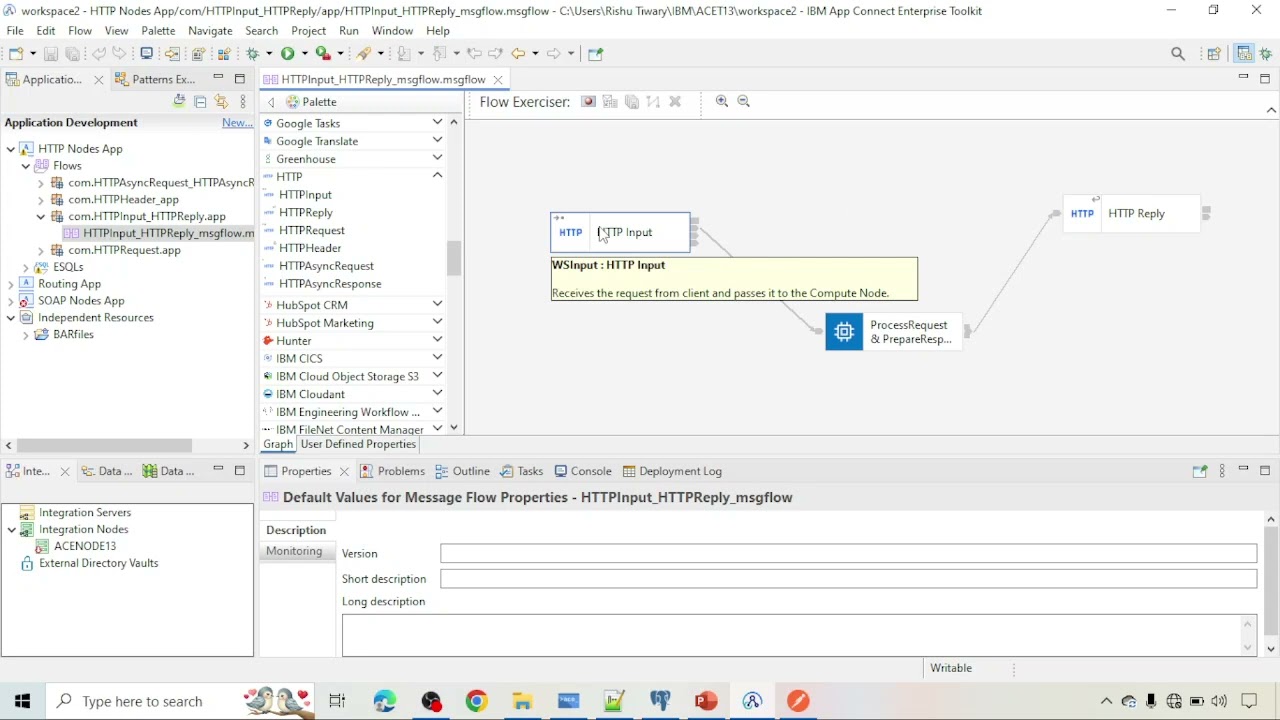Pick HTTPAsyncResponse node from the palette
Viewport: 1280px width, 720px height.
coord(330,284)
